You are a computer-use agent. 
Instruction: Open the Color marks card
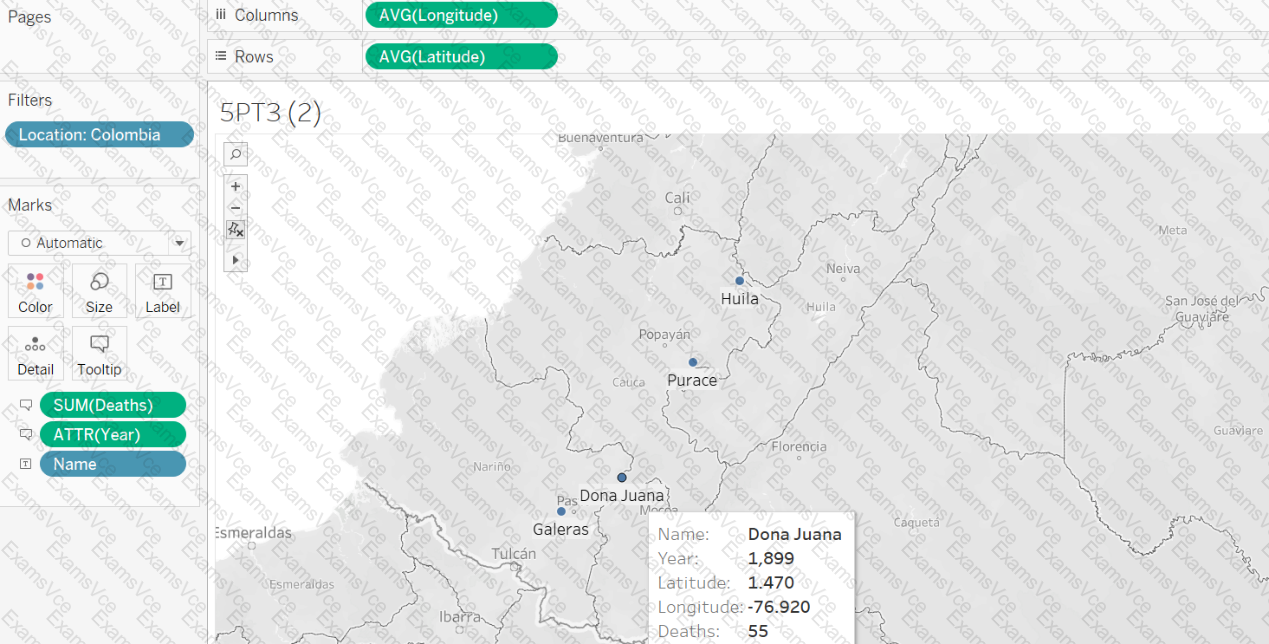click(x=35, y=291)
